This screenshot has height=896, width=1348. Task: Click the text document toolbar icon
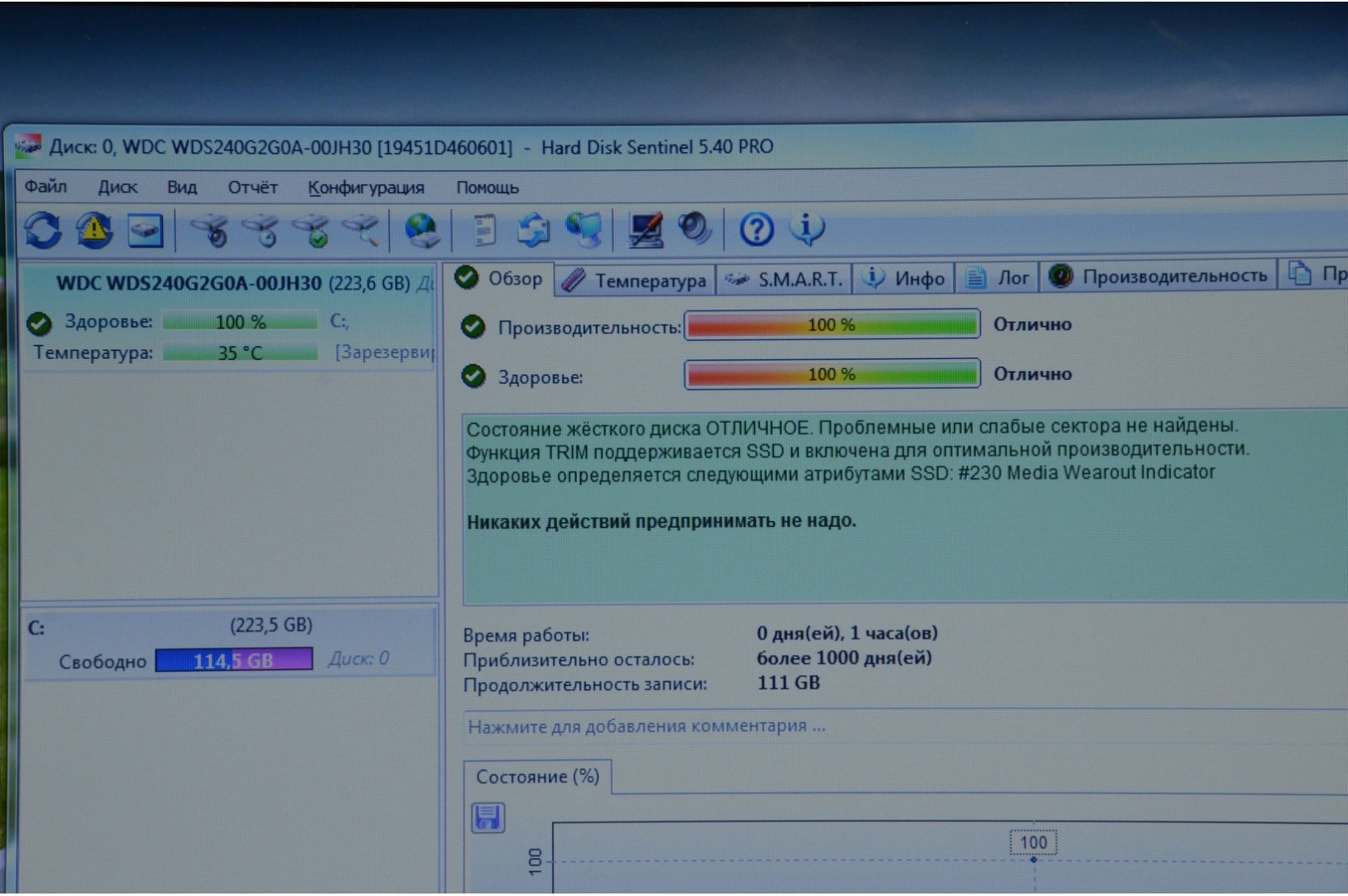(x=485, y=230)
